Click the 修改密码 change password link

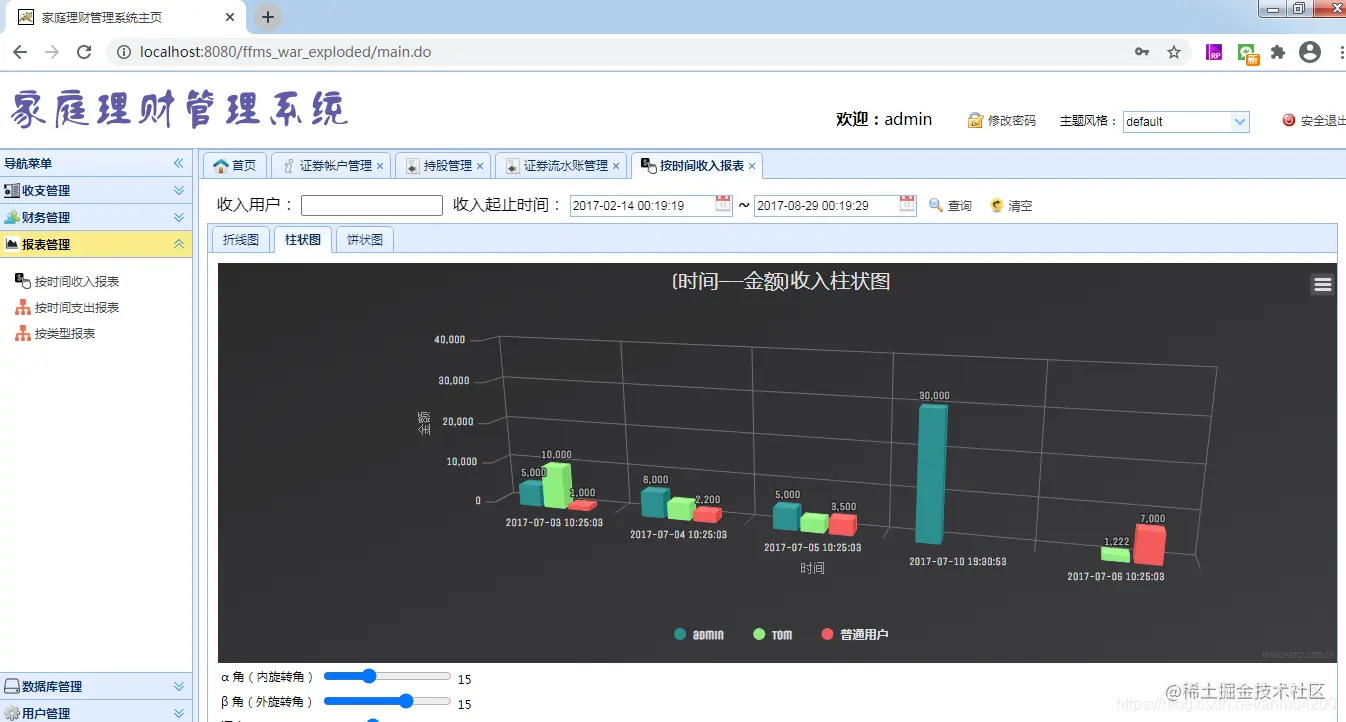[x=1002, y=121]
